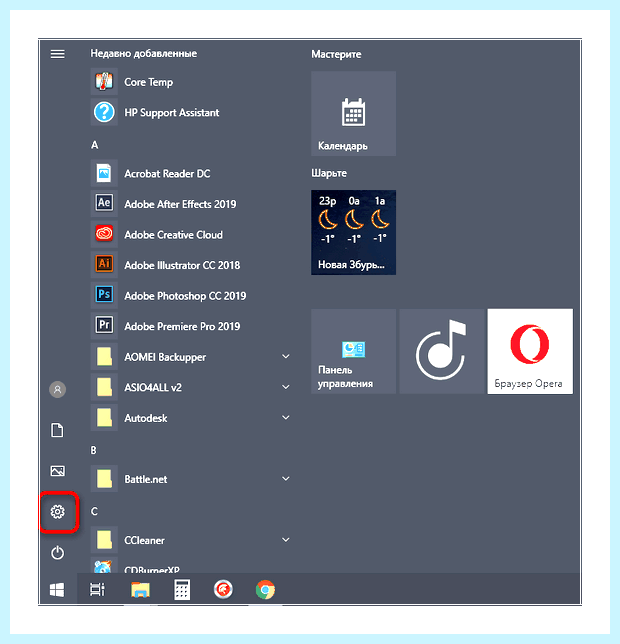Open the Pictures icon in Start sidebar
620x644 pixels.
pos(57,471)
